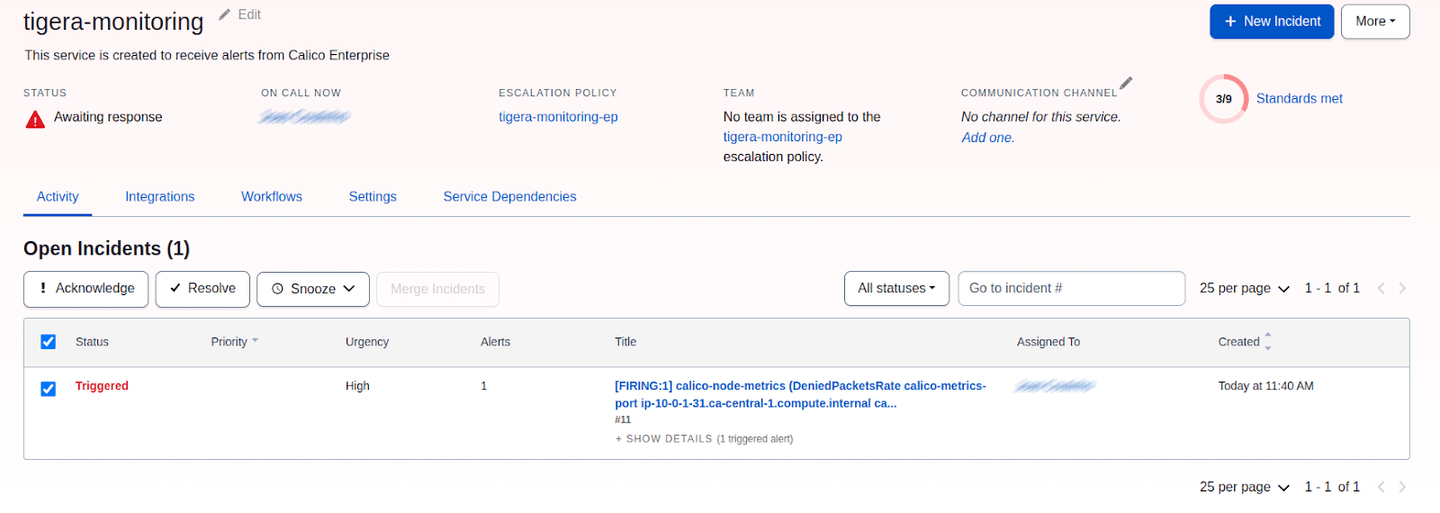Click the New Incident button

pos(1271,21)
